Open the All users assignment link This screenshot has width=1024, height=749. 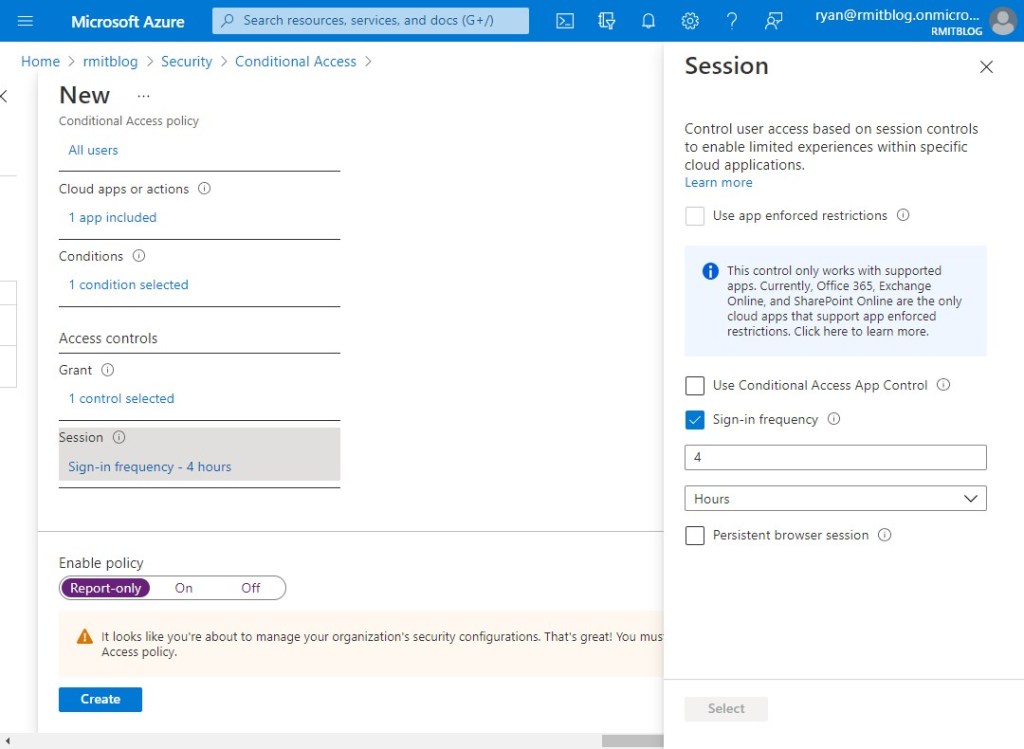pos(93,150)
